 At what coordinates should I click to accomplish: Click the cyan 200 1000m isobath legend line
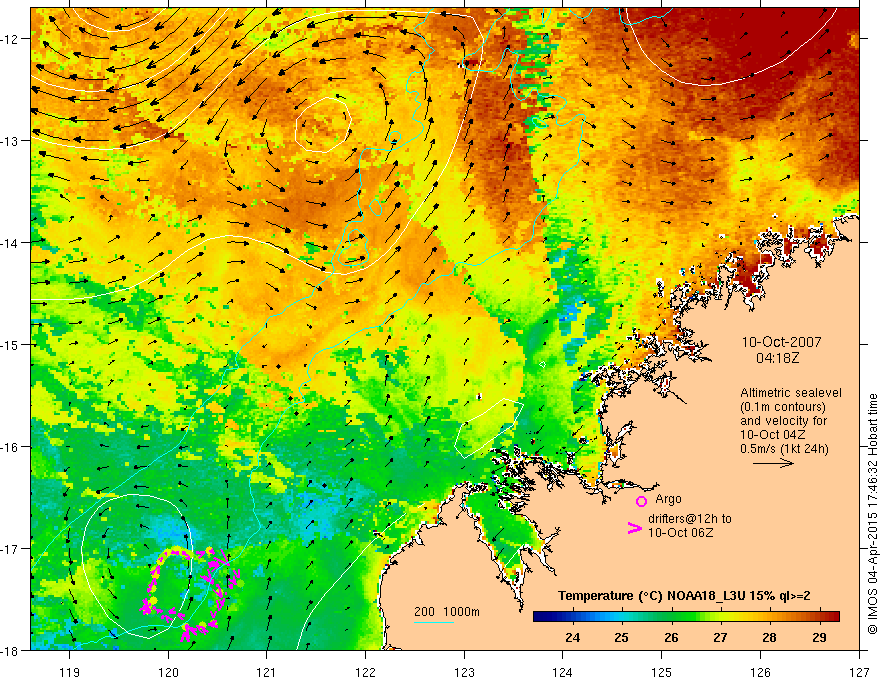tap(434, 623)
